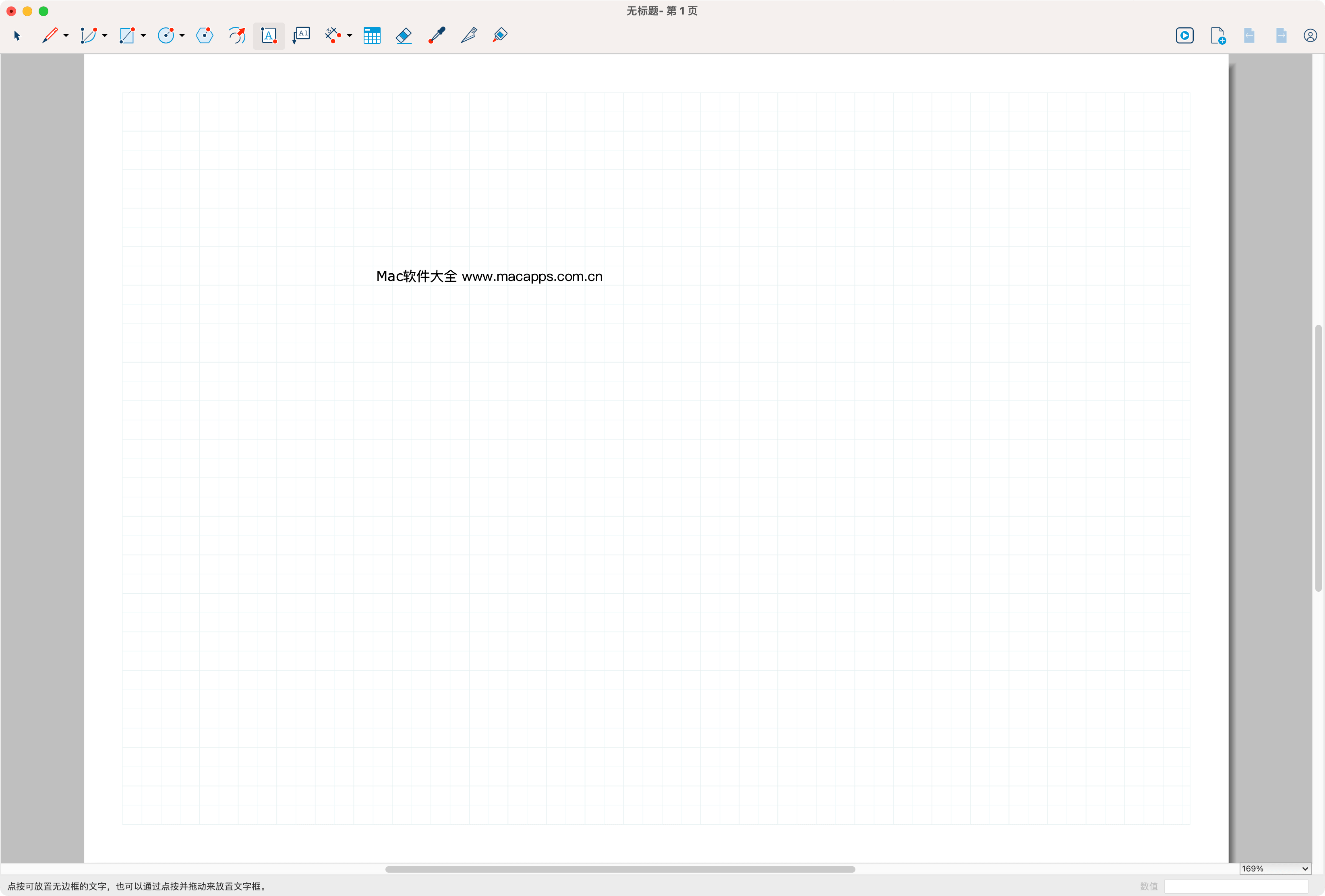Open the pen tool variants dropdown
The image size is (1325, 896).
66,35
